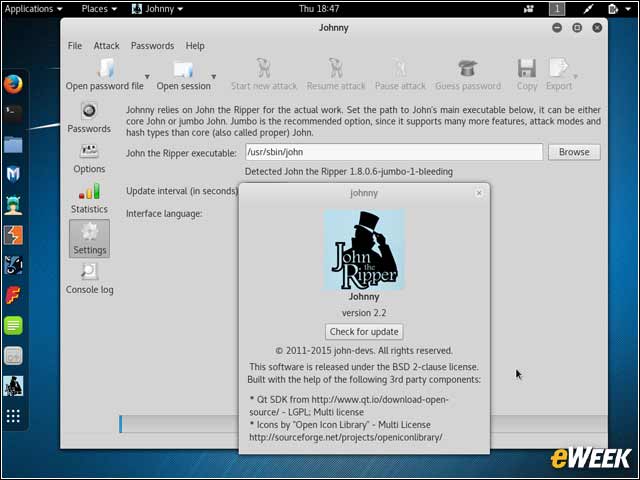640x480 pixels.
Task: Select the Settings sidebar panel
Action: pyautogui.click(x=89, y=239)
